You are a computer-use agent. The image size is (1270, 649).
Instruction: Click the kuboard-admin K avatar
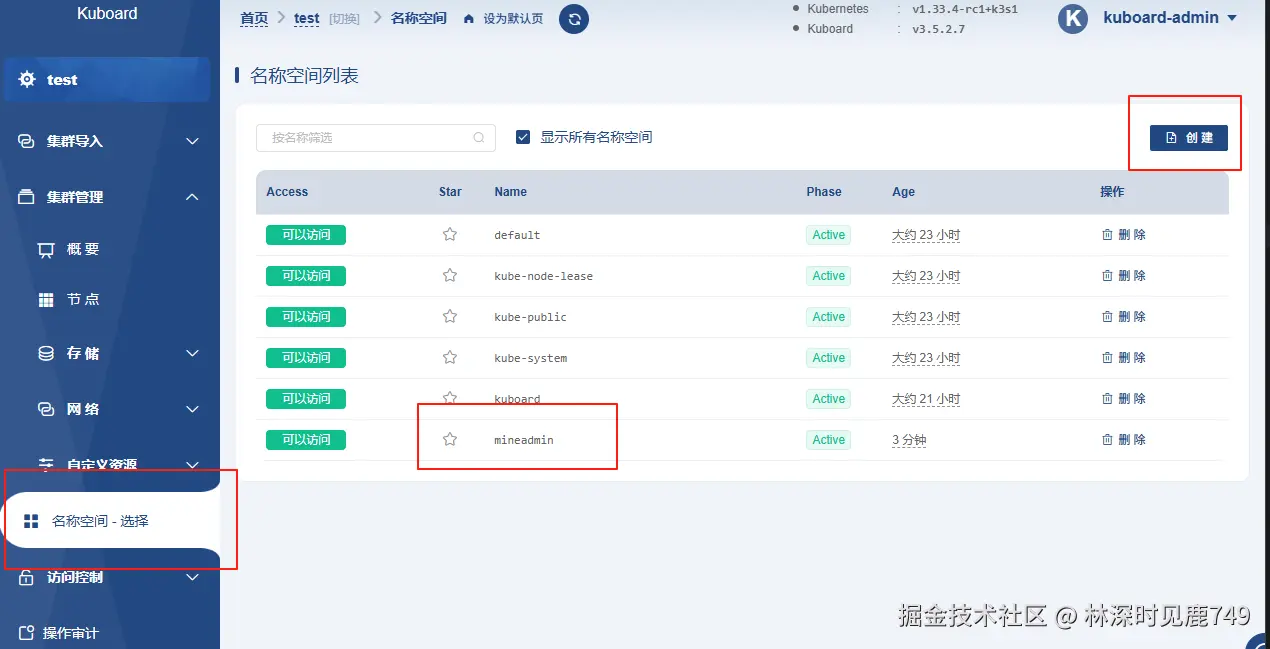[1073, 19]
